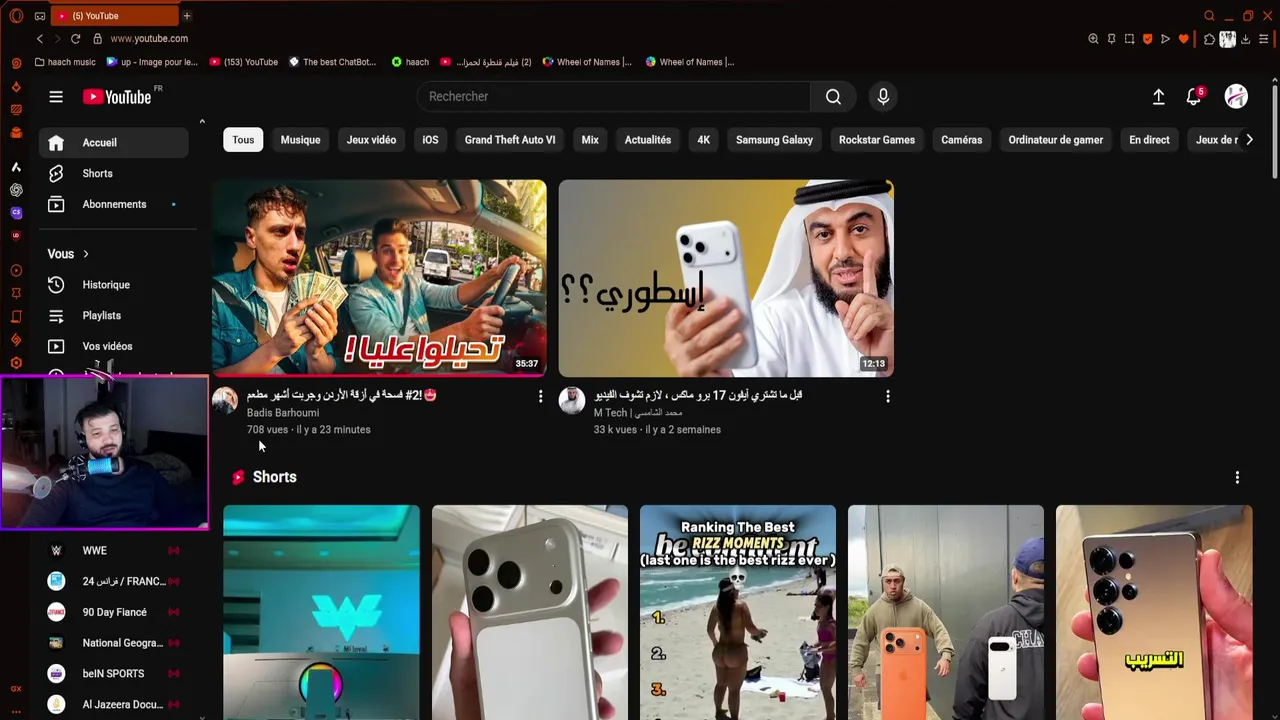Viewport: 1280px width, 720px height.
Task: Open M Tech channel avatar
Action: 571,401
